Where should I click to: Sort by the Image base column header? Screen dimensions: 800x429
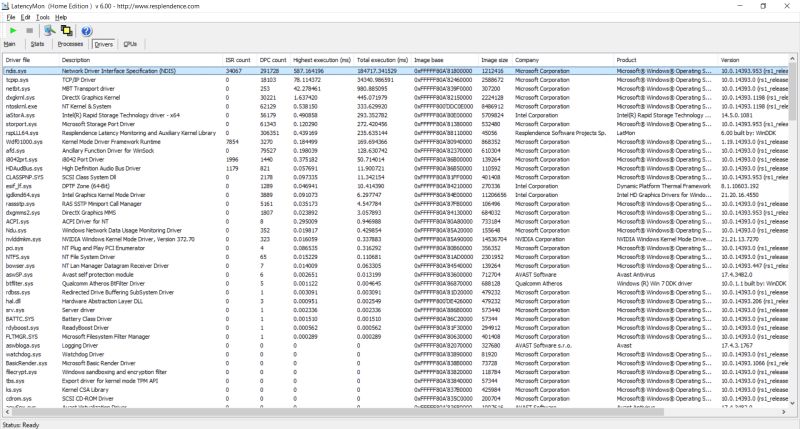coord(445,60)
